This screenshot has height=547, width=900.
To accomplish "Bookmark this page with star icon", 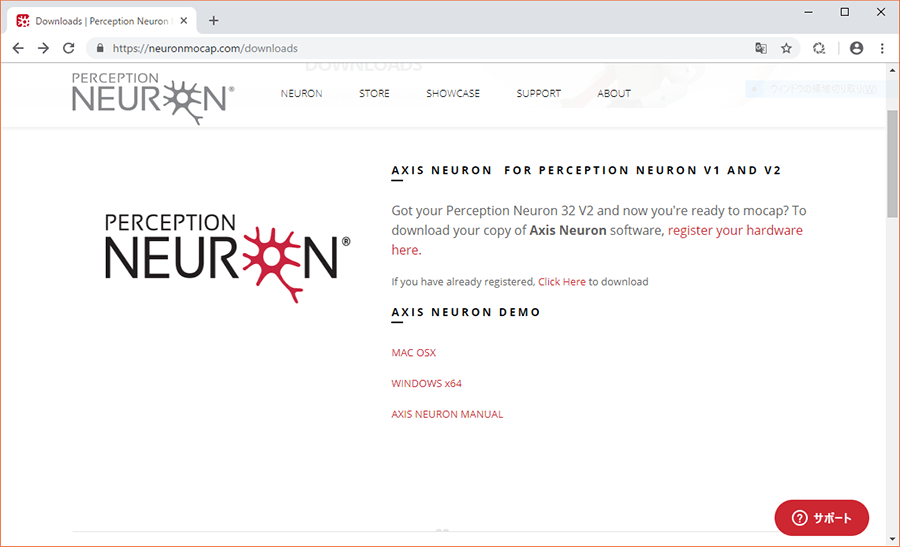I will 786,48.
